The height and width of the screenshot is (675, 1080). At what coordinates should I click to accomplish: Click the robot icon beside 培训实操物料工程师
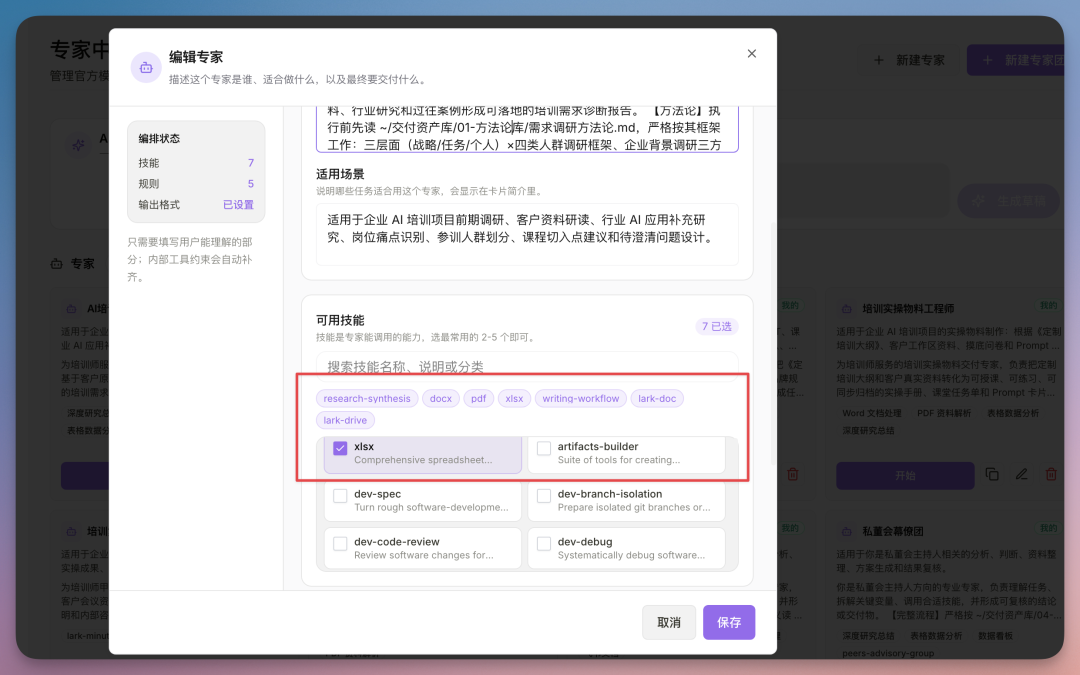(846, 309)
